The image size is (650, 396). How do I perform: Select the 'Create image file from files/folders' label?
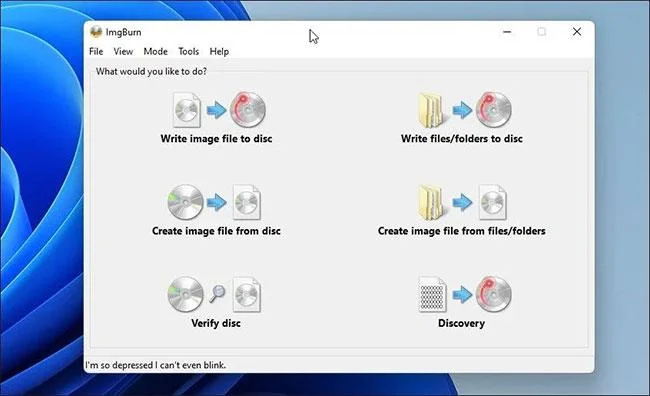[462, 231]
